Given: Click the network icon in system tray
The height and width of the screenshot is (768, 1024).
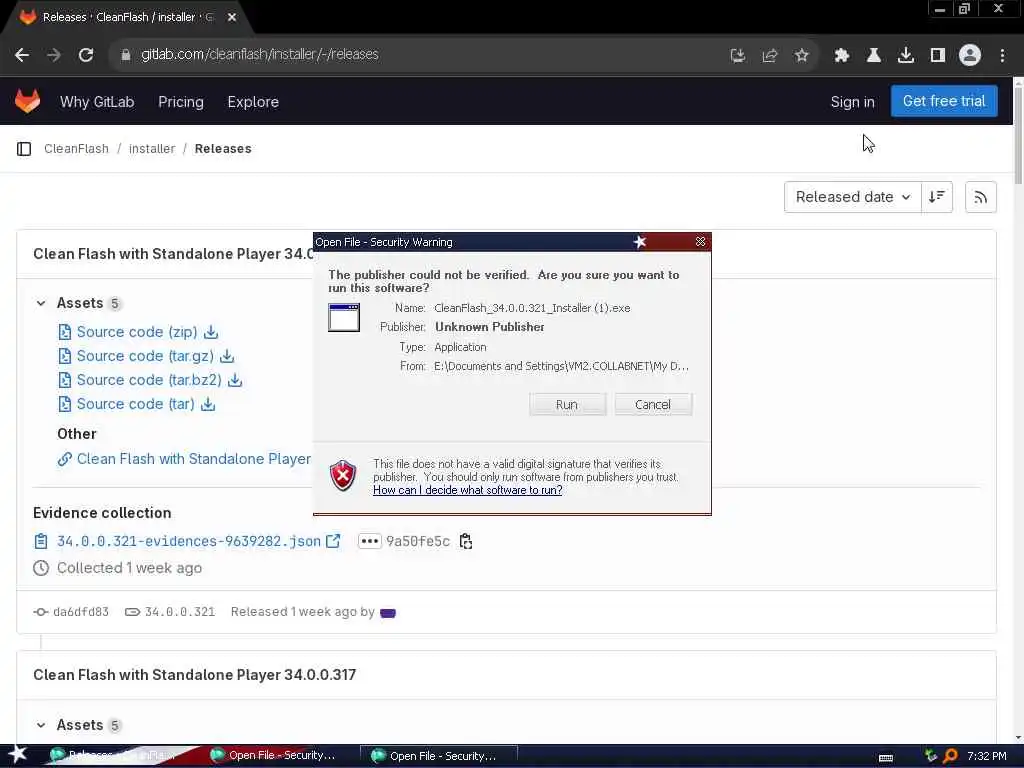Looking at the screenshot, I should [931, 756].
